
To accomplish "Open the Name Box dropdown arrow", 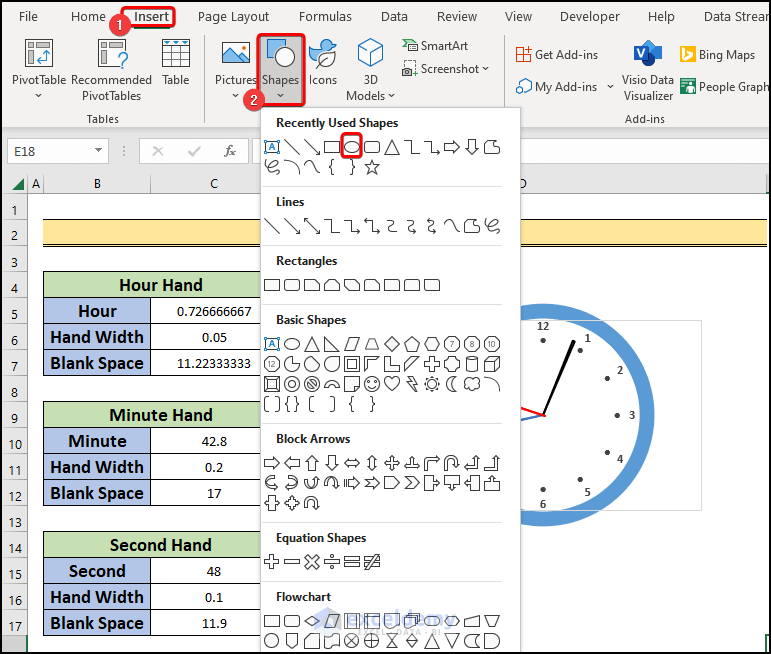I will point(98,150).
